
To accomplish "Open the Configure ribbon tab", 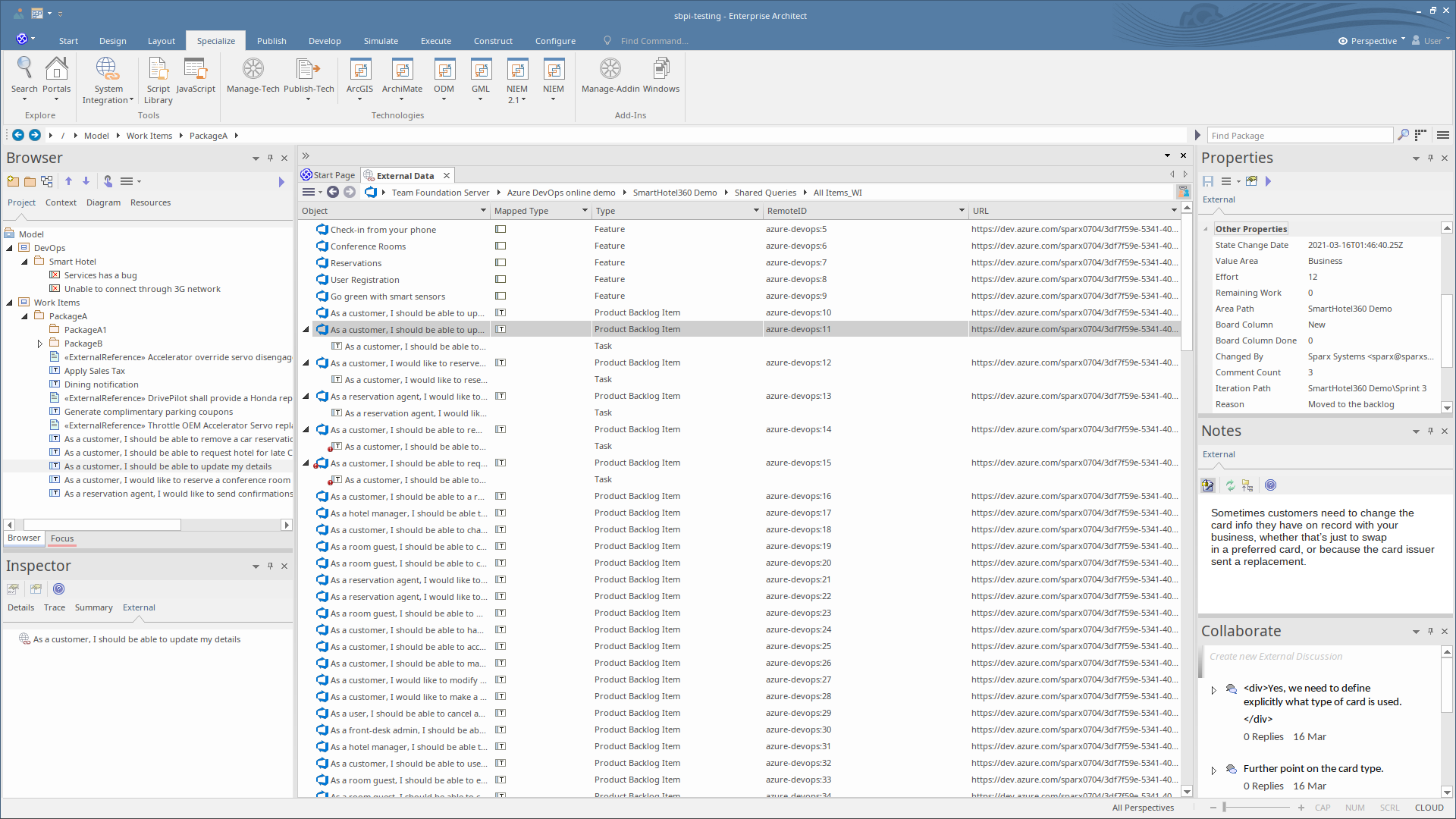I will point(555,41).
